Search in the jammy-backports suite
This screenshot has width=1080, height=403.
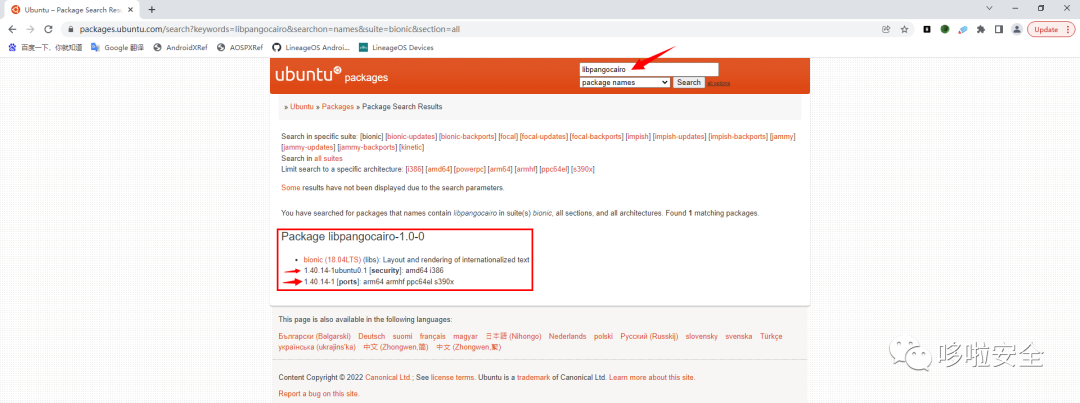coord(366,147)
